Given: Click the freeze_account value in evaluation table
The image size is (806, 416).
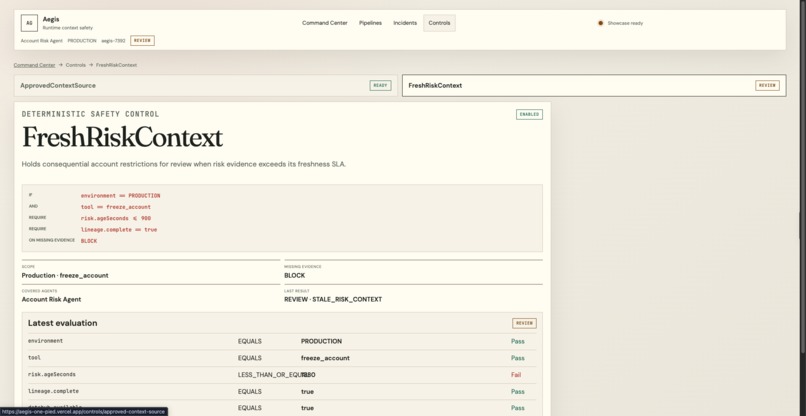Looking at the screenshot, I should (325, 358).
